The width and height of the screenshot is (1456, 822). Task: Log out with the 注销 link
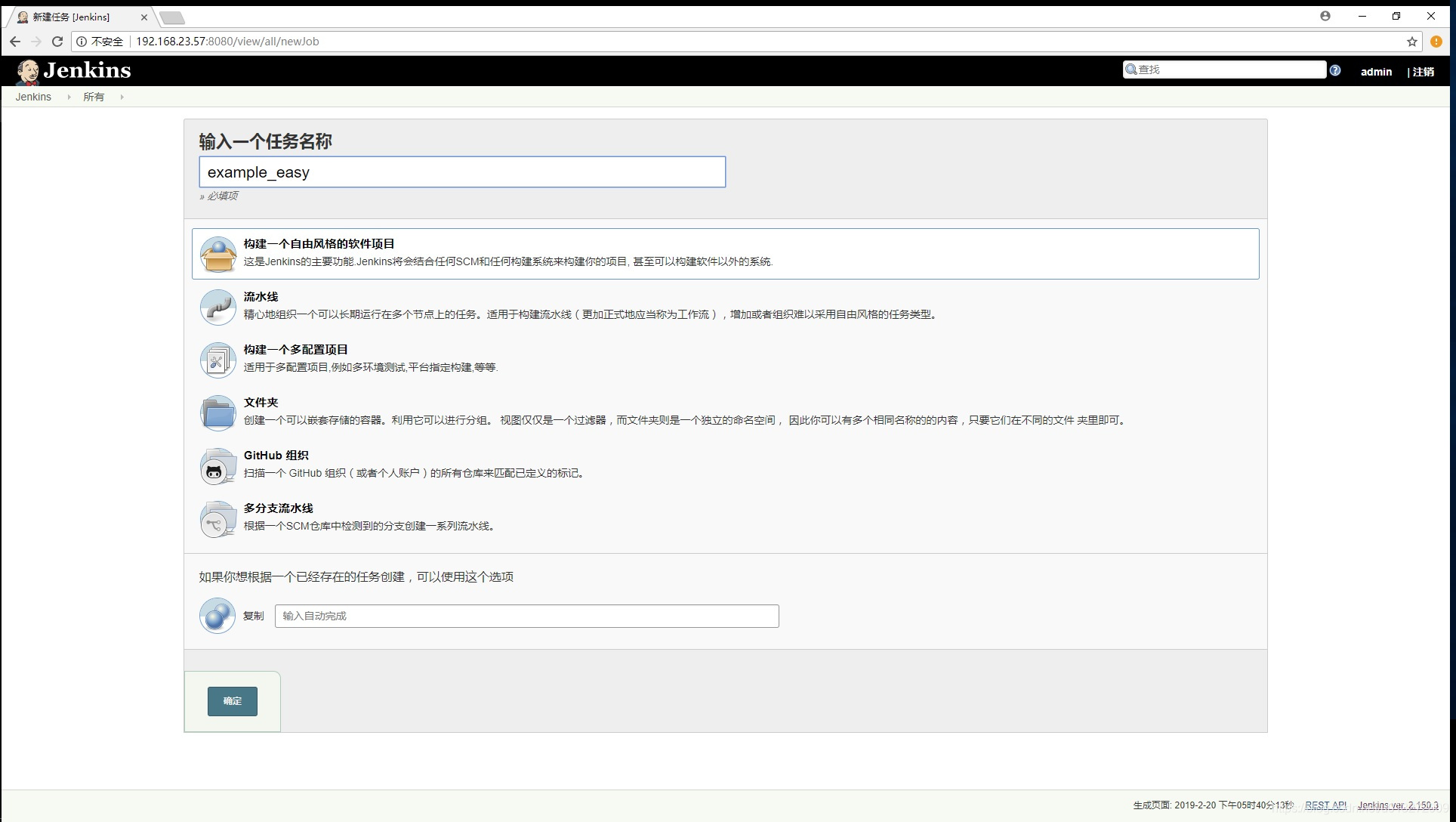pos(1424,72)
